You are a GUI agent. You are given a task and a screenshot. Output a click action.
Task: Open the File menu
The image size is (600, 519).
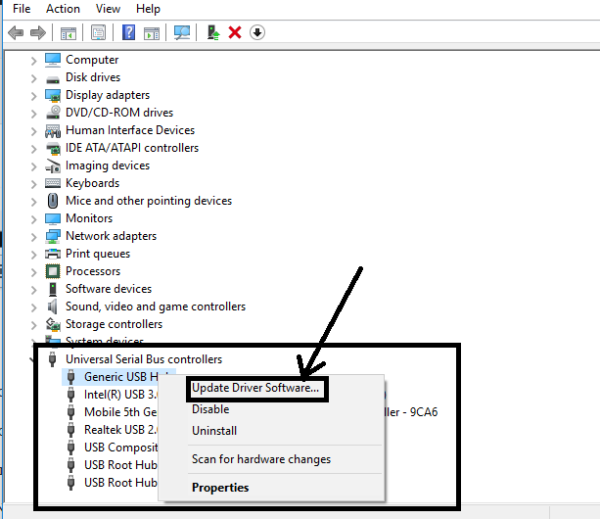point(21,9)
